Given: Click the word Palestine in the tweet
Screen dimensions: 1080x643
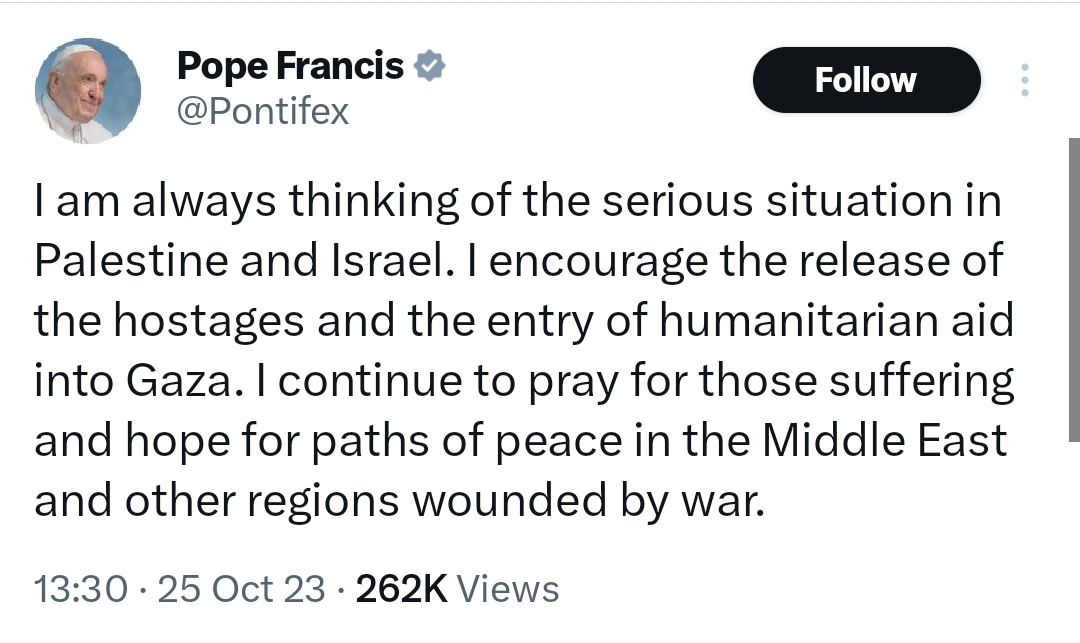Looking at the screenshot, I should tap(132, 261).
